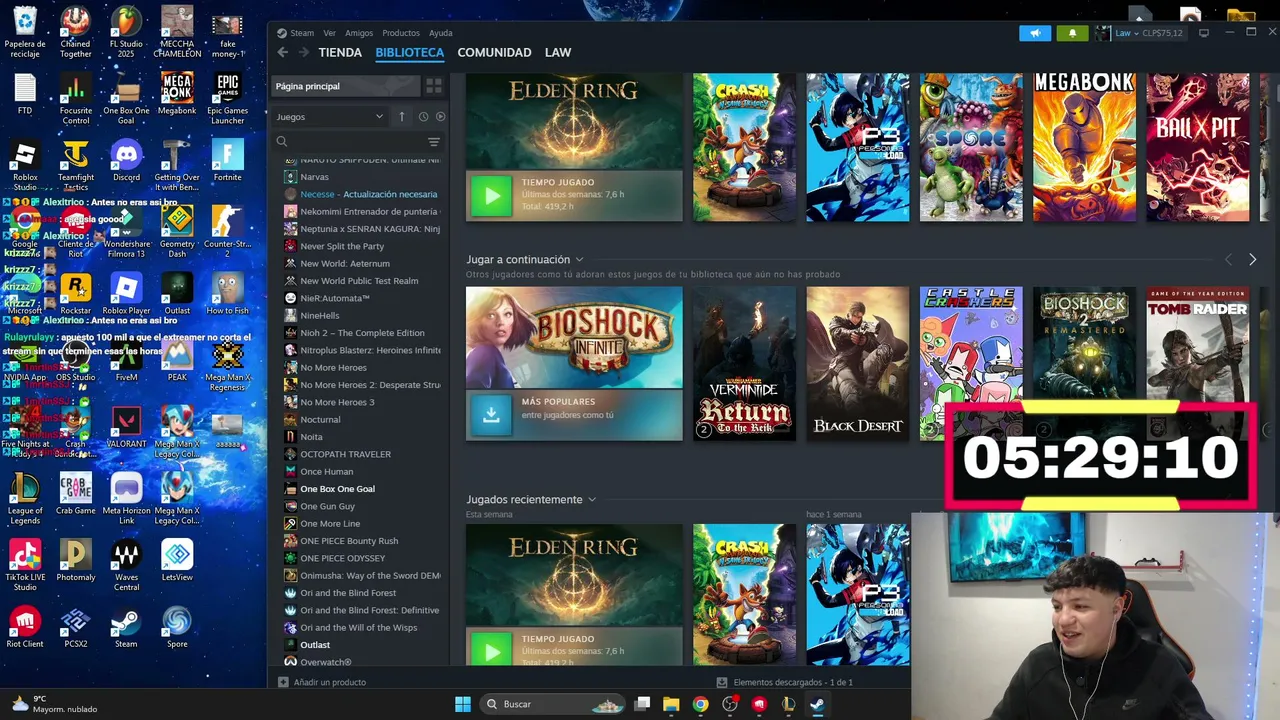Screen dimensions: 1280x720
Task: Open Elementos descargados downloads status
Action: [784, 682]
